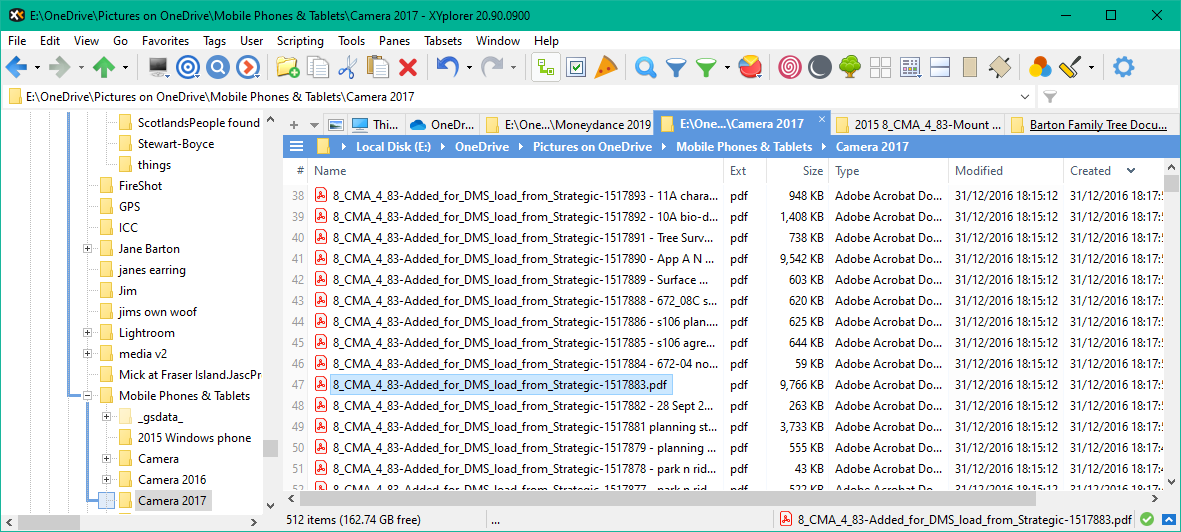Click the dark moon toolbar icon
1181x532 pixels.
pyautogui.click(x=820, y=67)
